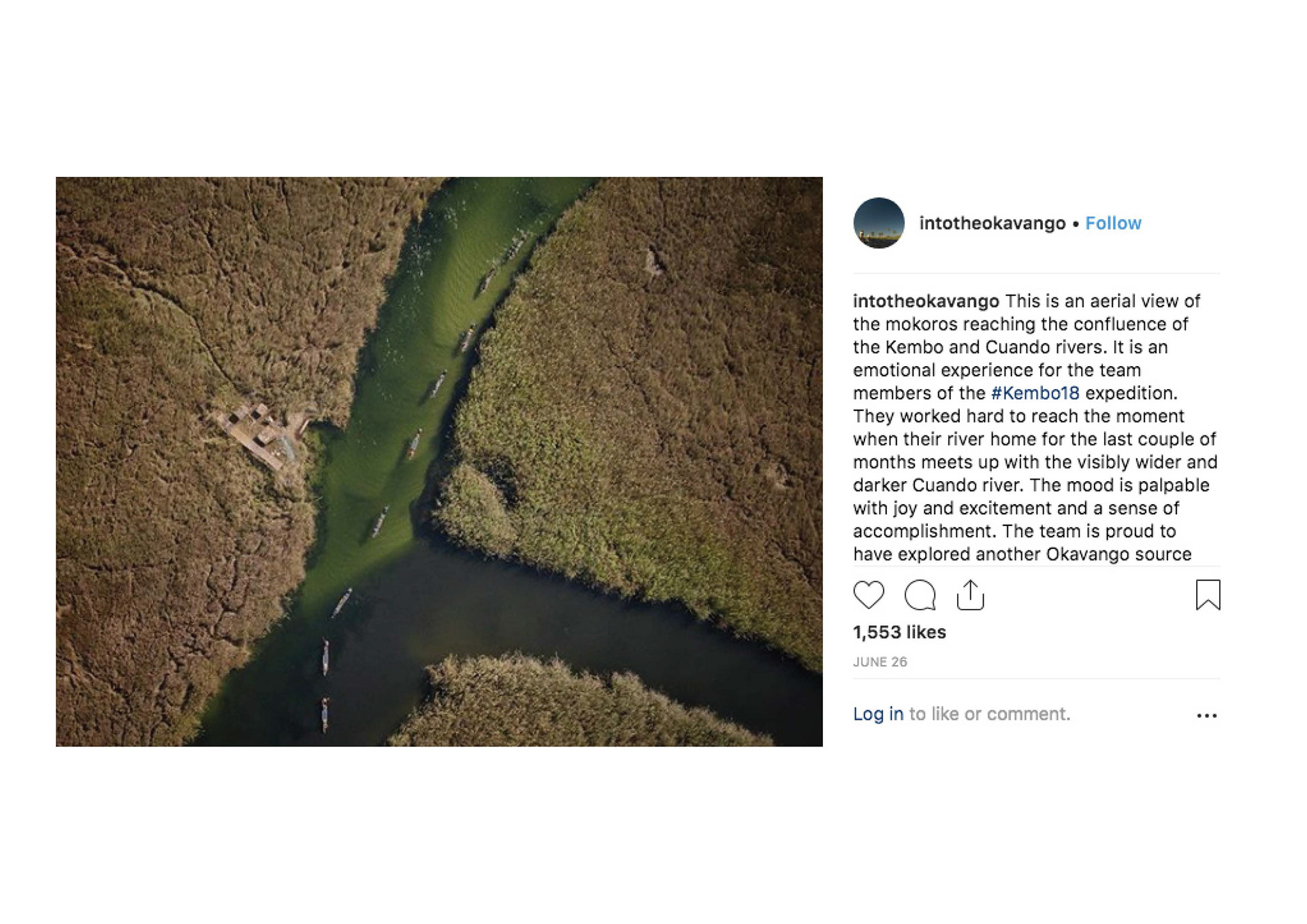The image size is (1307, 924).
Task: Click the bottom-most mokoro boat in the photo
Action: (325, 714)
